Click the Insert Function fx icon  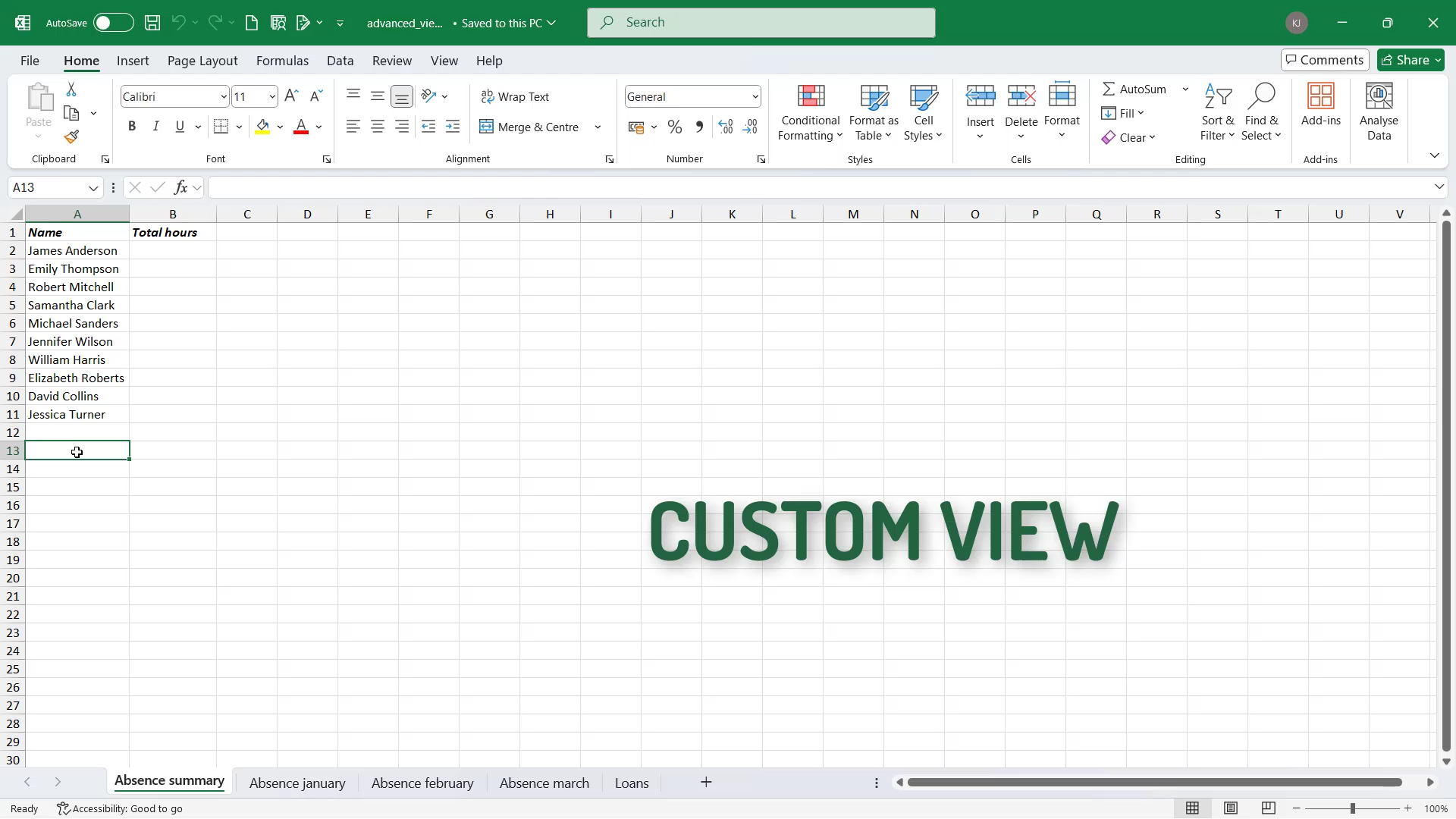pos(180,187)
